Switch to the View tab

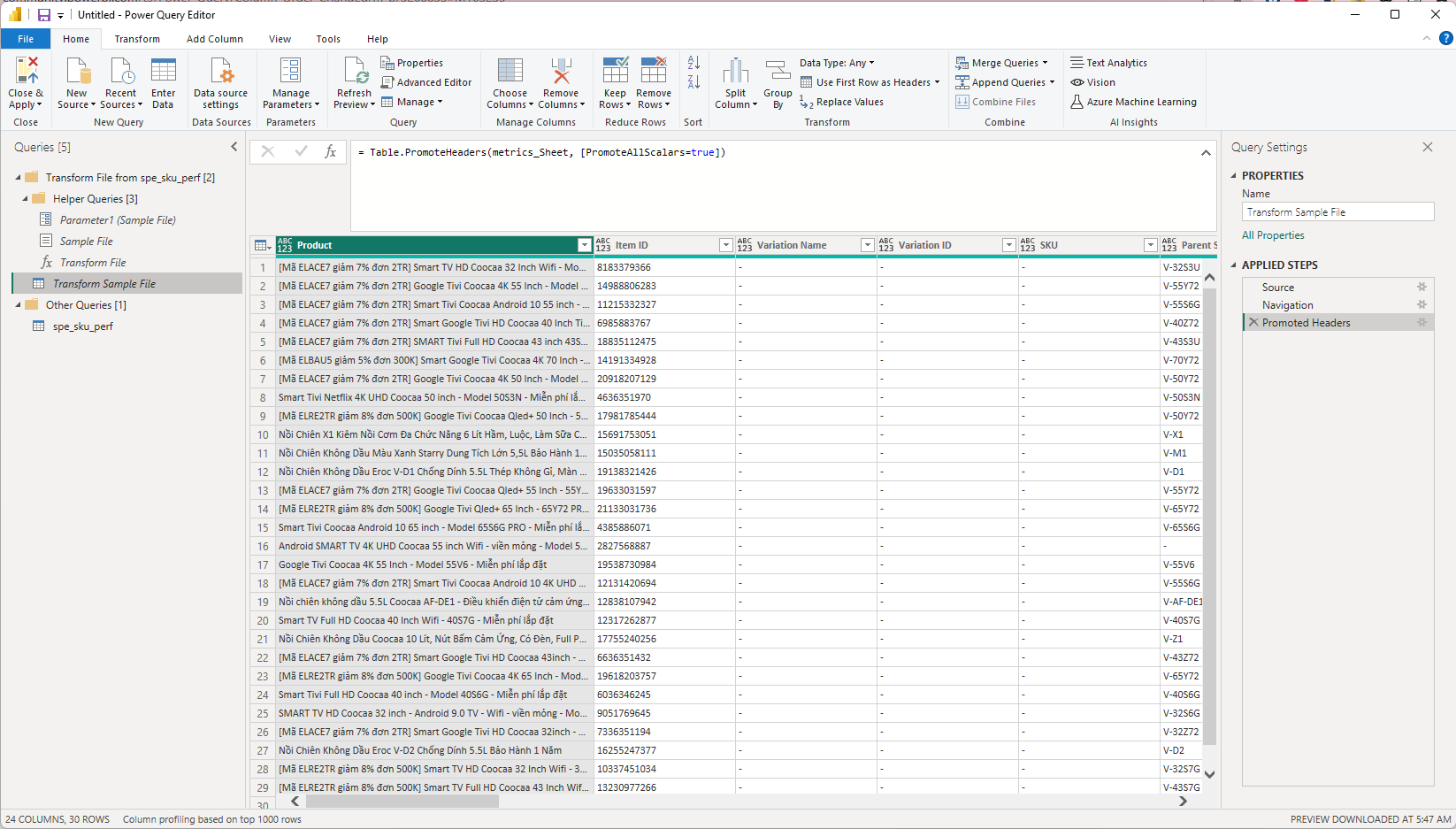pos(280,39)
